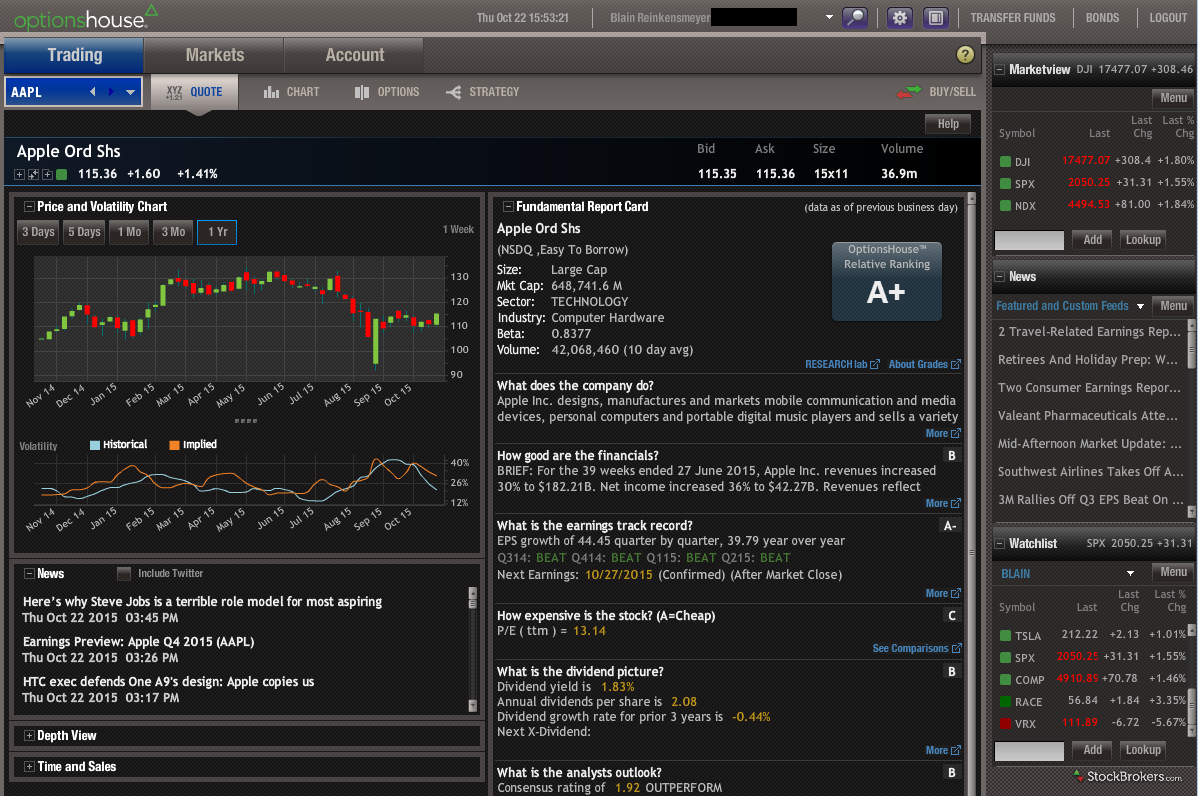
Task: Click the arrows icon under Apple Ord Shs
Action: pyautogui.click(x=33, y=174)
